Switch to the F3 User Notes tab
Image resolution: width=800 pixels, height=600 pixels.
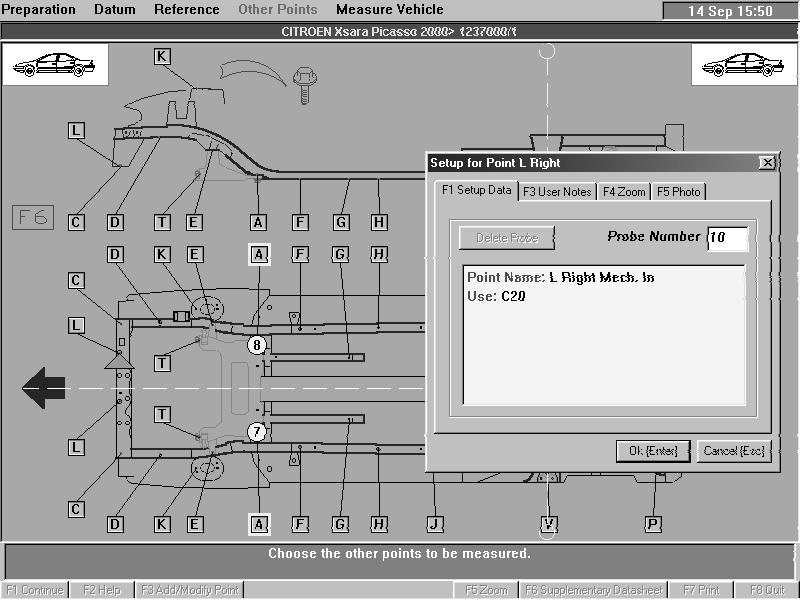pos(557,192)
